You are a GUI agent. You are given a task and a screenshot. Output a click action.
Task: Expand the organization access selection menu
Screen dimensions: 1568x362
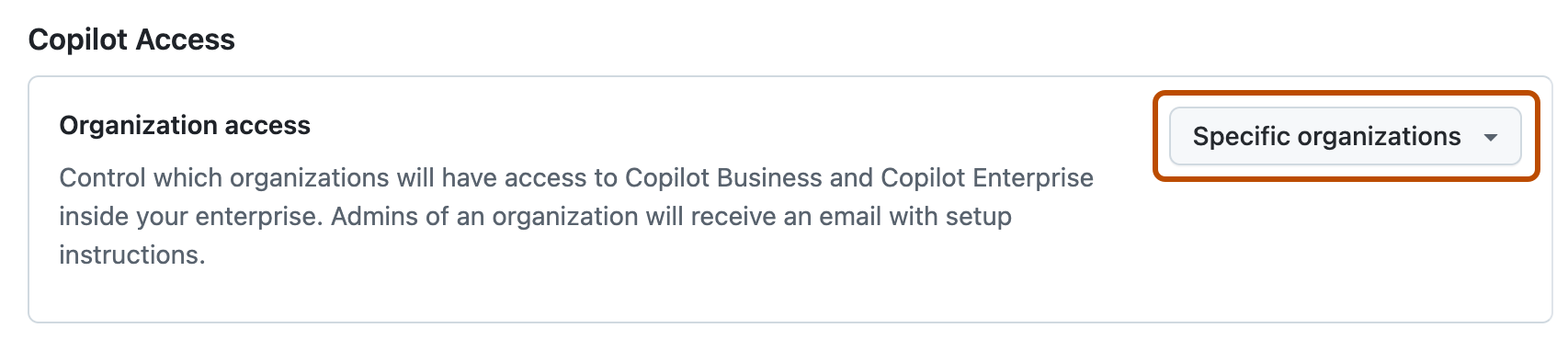[1345, 137]
